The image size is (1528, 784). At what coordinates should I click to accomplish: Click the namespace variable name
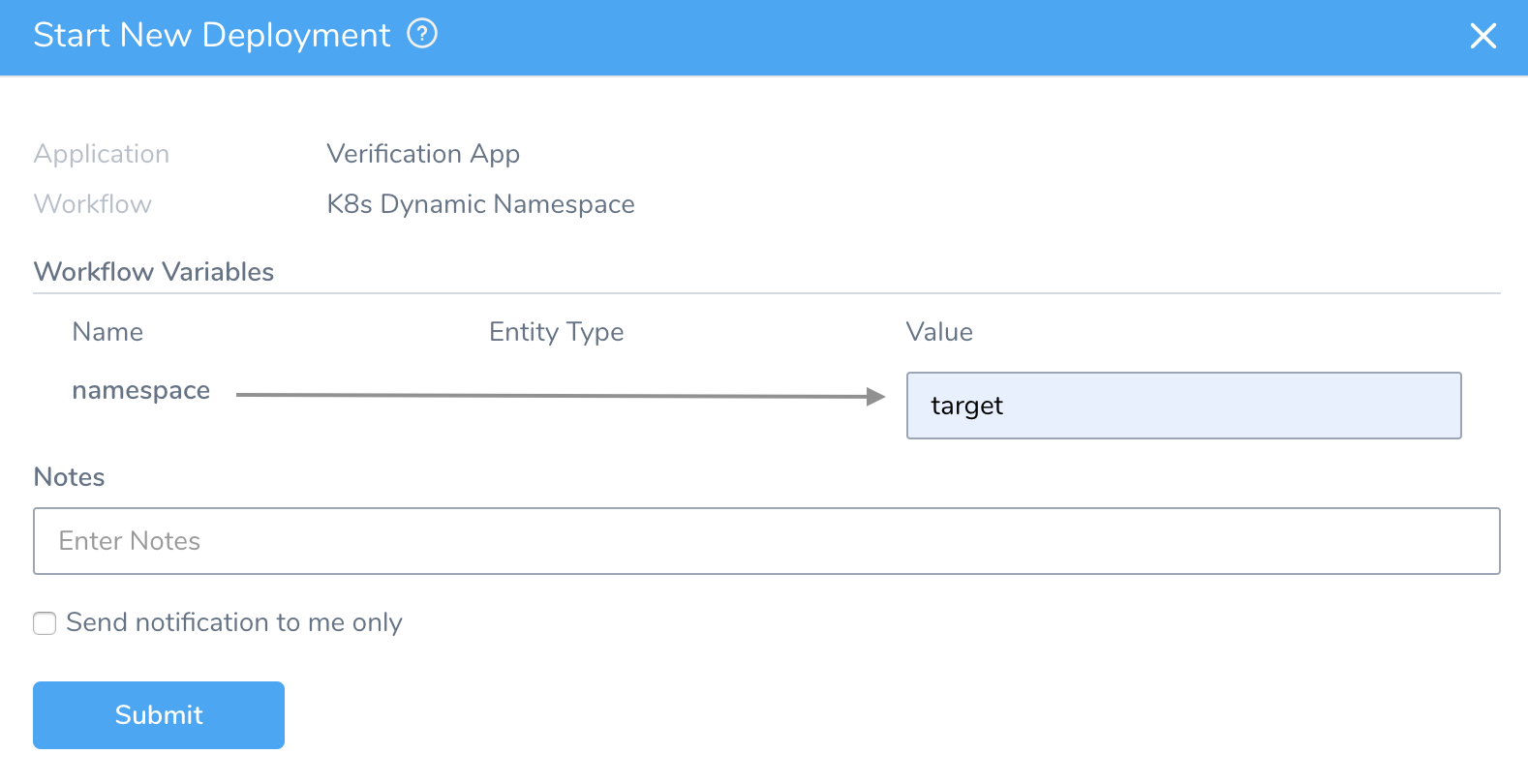tap(141, 390)
